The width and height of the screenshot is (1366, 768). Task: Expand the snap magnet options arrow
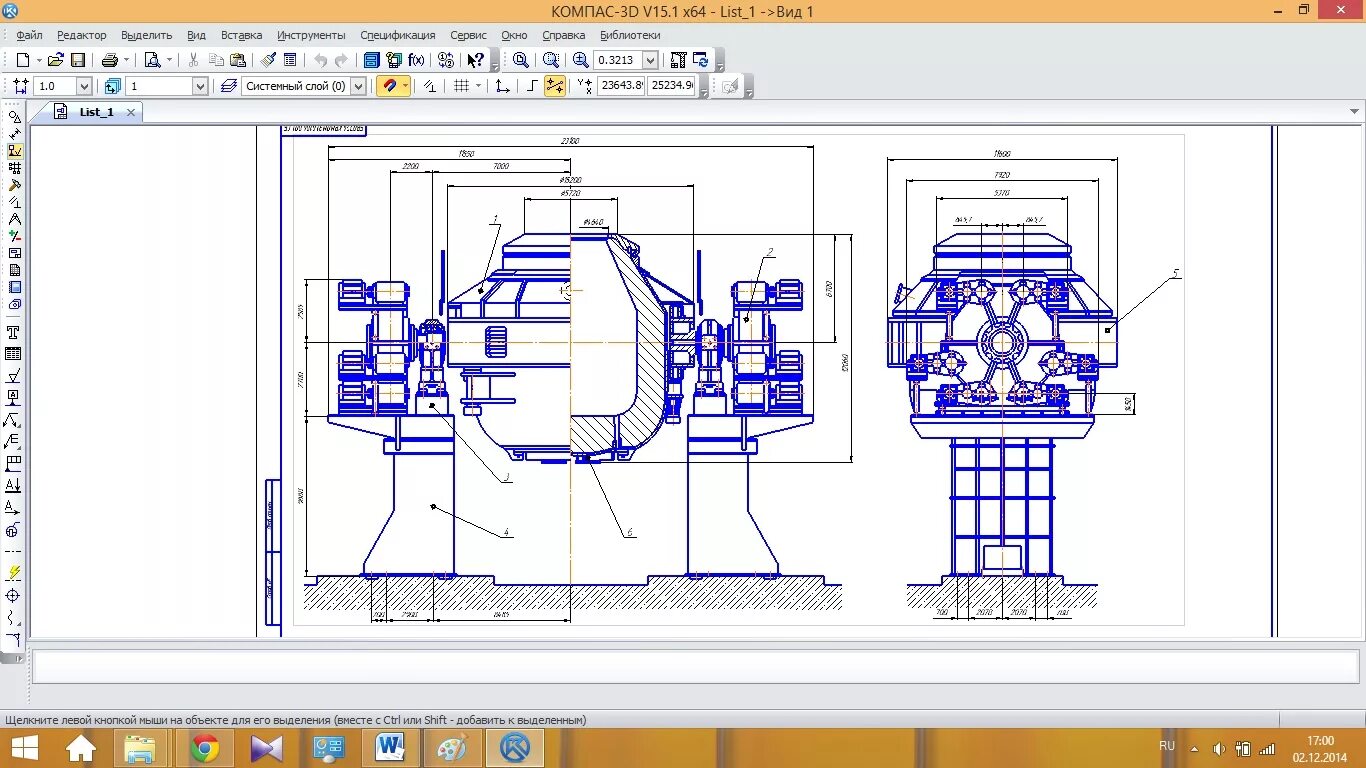[x=405, y=86]
